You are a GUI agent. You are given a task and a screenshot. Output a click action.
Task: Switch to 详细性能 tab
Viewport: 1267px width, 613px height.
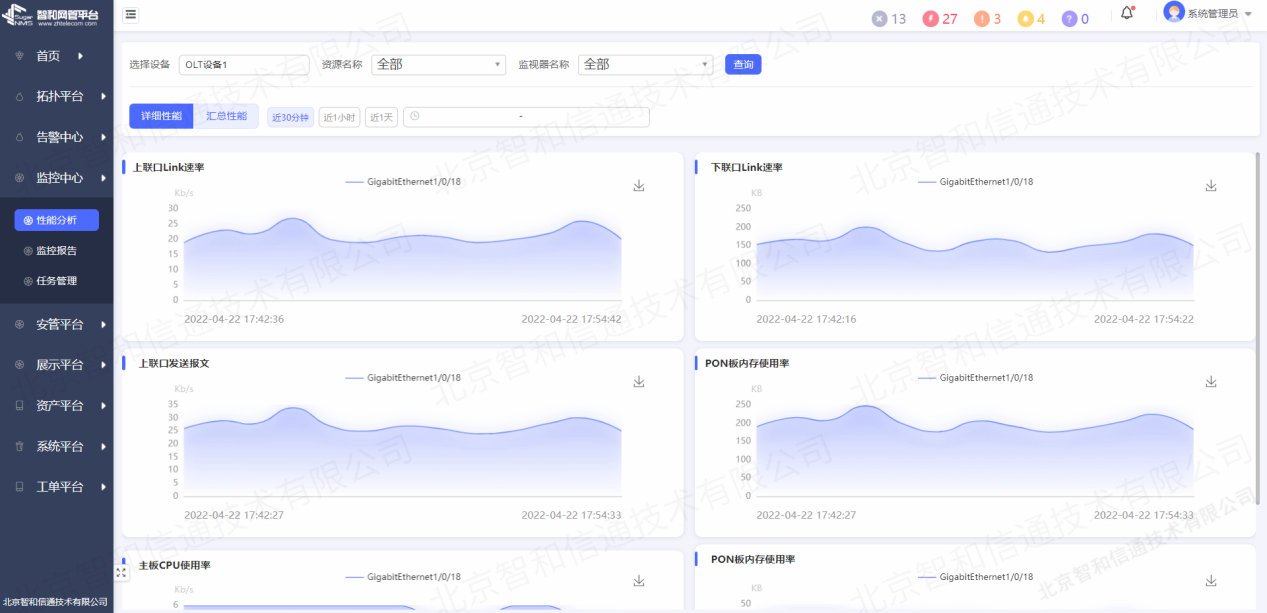pos(161,116)
